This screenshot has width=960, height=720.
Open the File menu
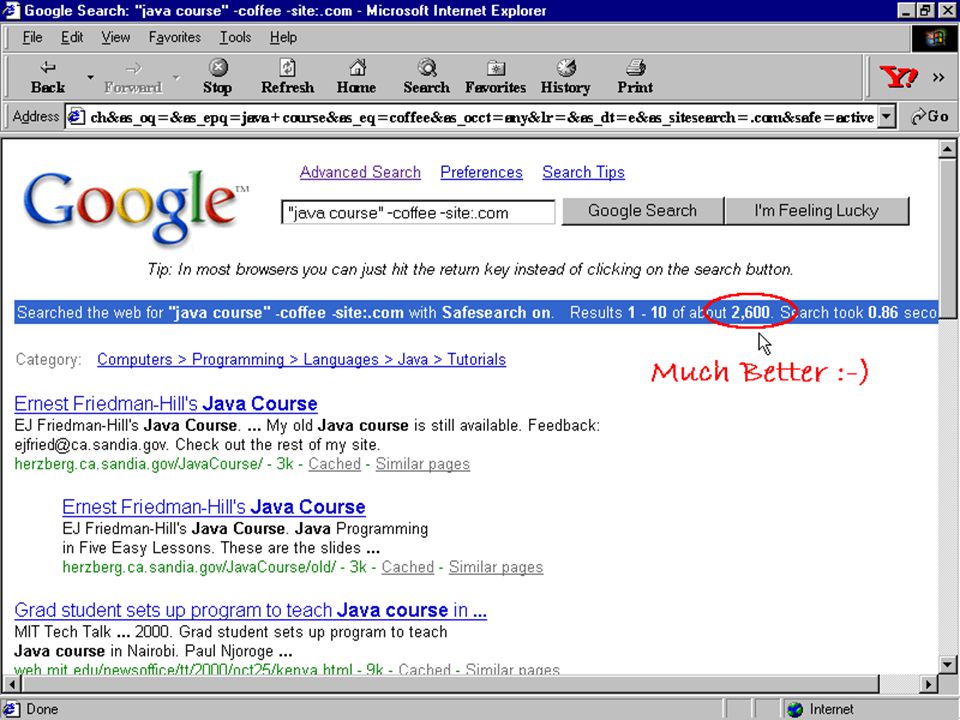pyautogui.click(x=32, y=37)
